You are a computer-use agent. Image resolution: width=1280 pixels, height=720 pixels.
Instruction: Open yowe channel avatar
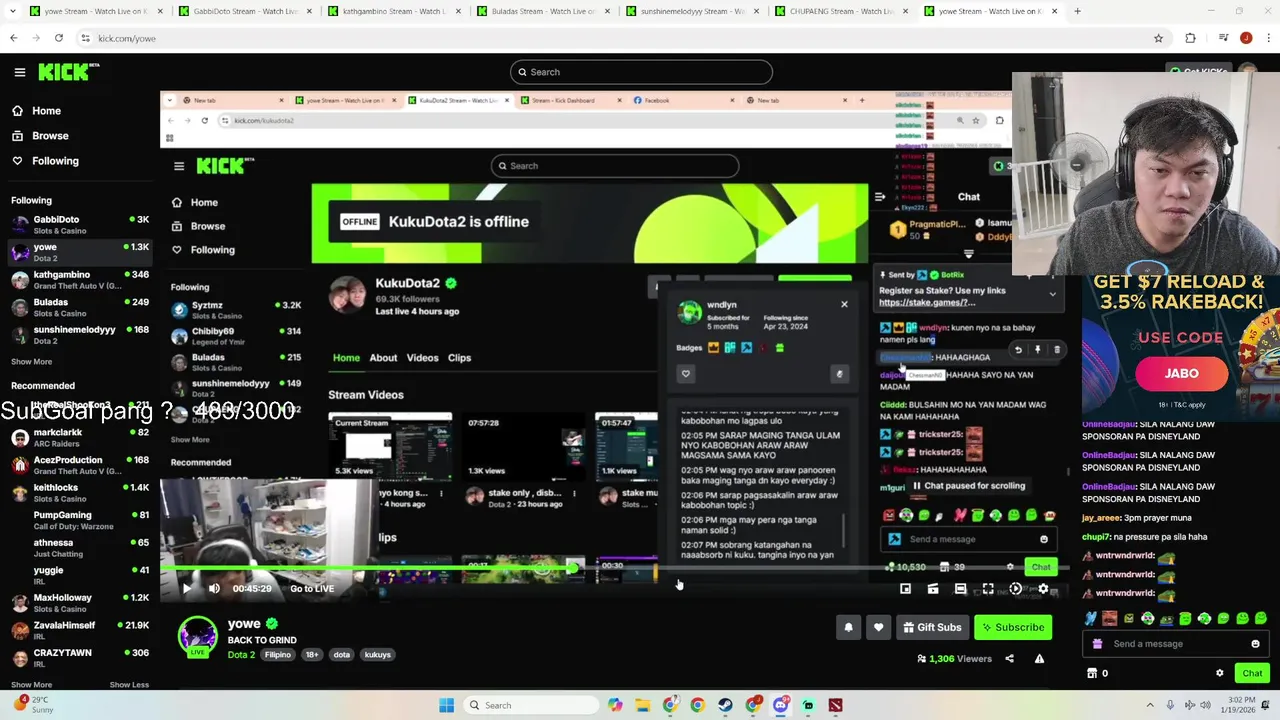(x=197, y=637)
